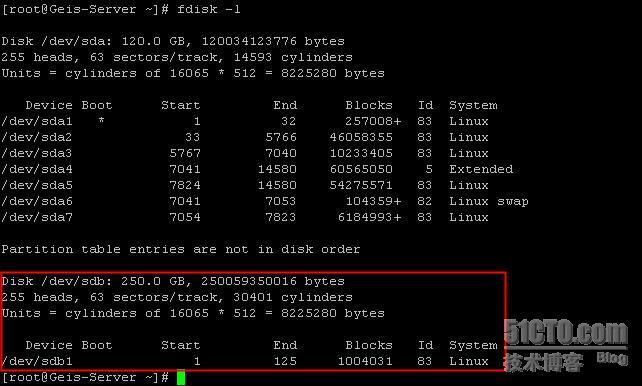Select the /dev/sda2 device name
Image resolution: width=642 pixels, height=386 pixels.
[x=37, y=138]
